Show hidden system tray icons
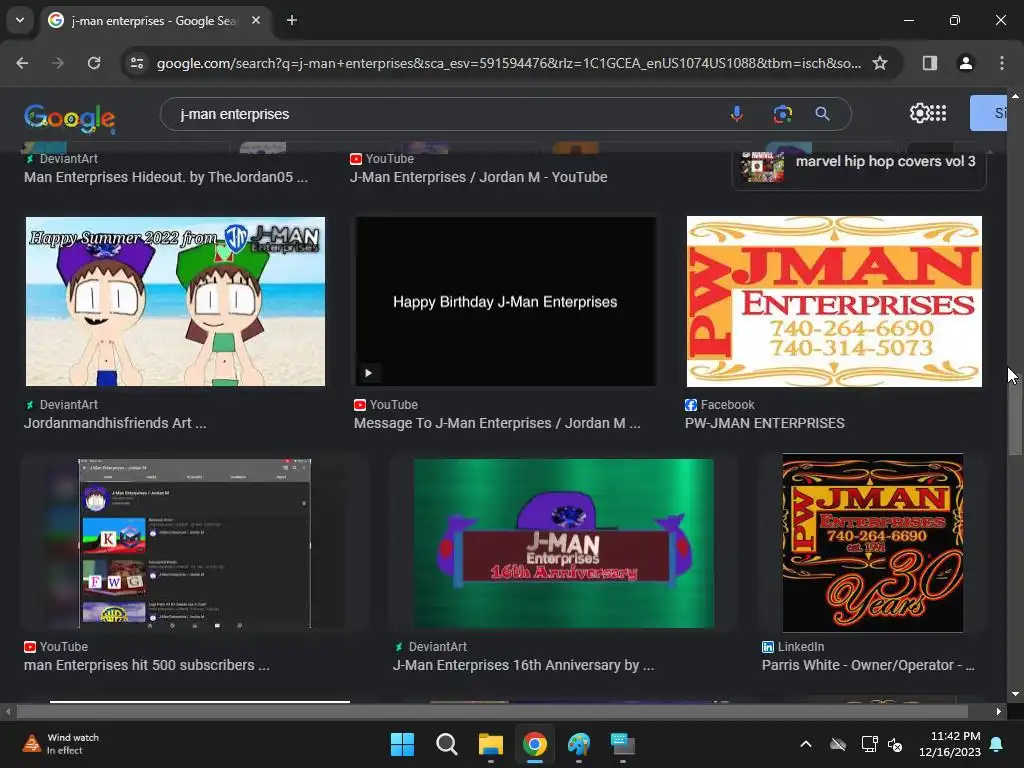This screenshot has width=1024, height=768. [806, 744]
